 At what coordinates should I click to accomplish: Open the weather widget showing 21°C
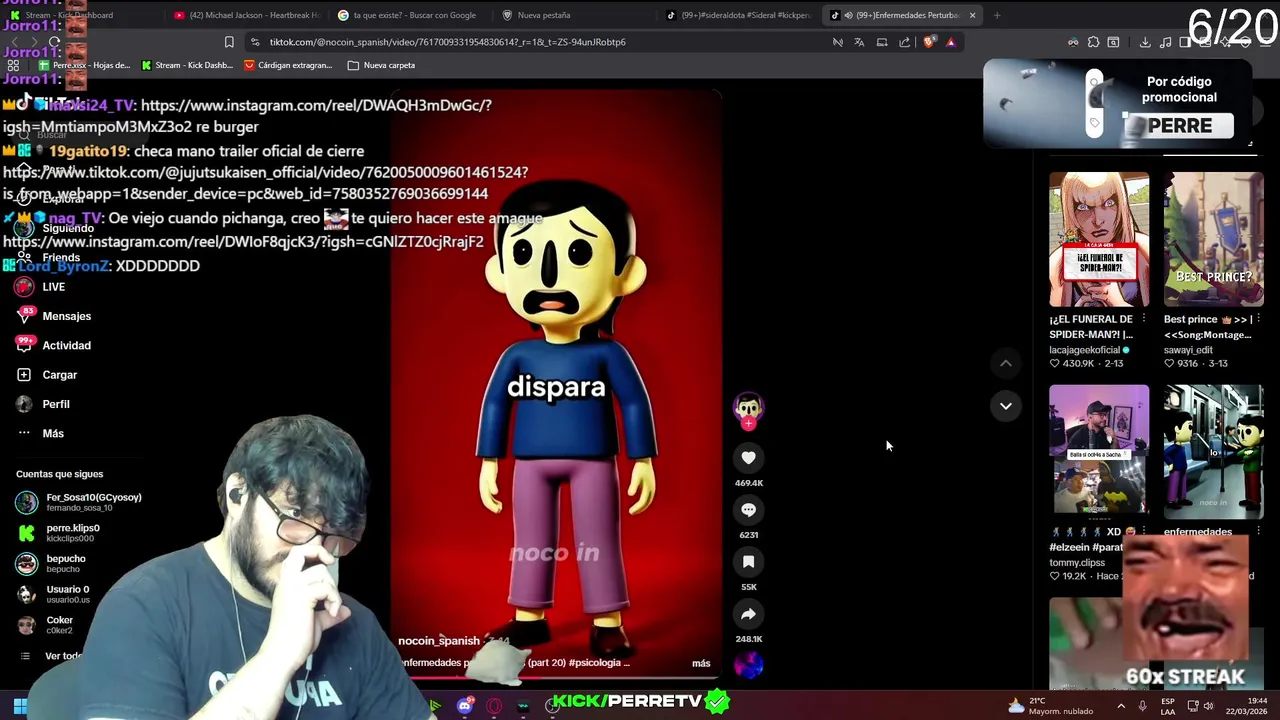click(1050, 706)
